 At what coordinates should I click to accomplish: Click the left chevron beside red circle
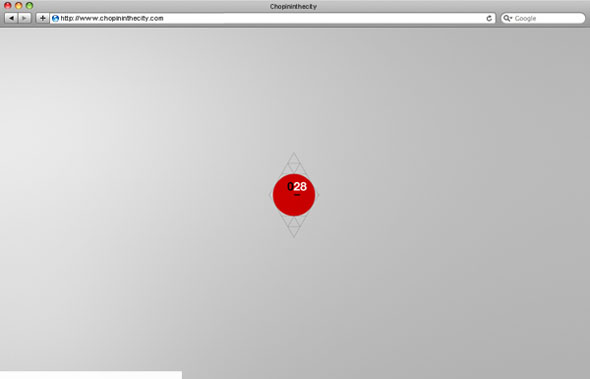(270, 195)
